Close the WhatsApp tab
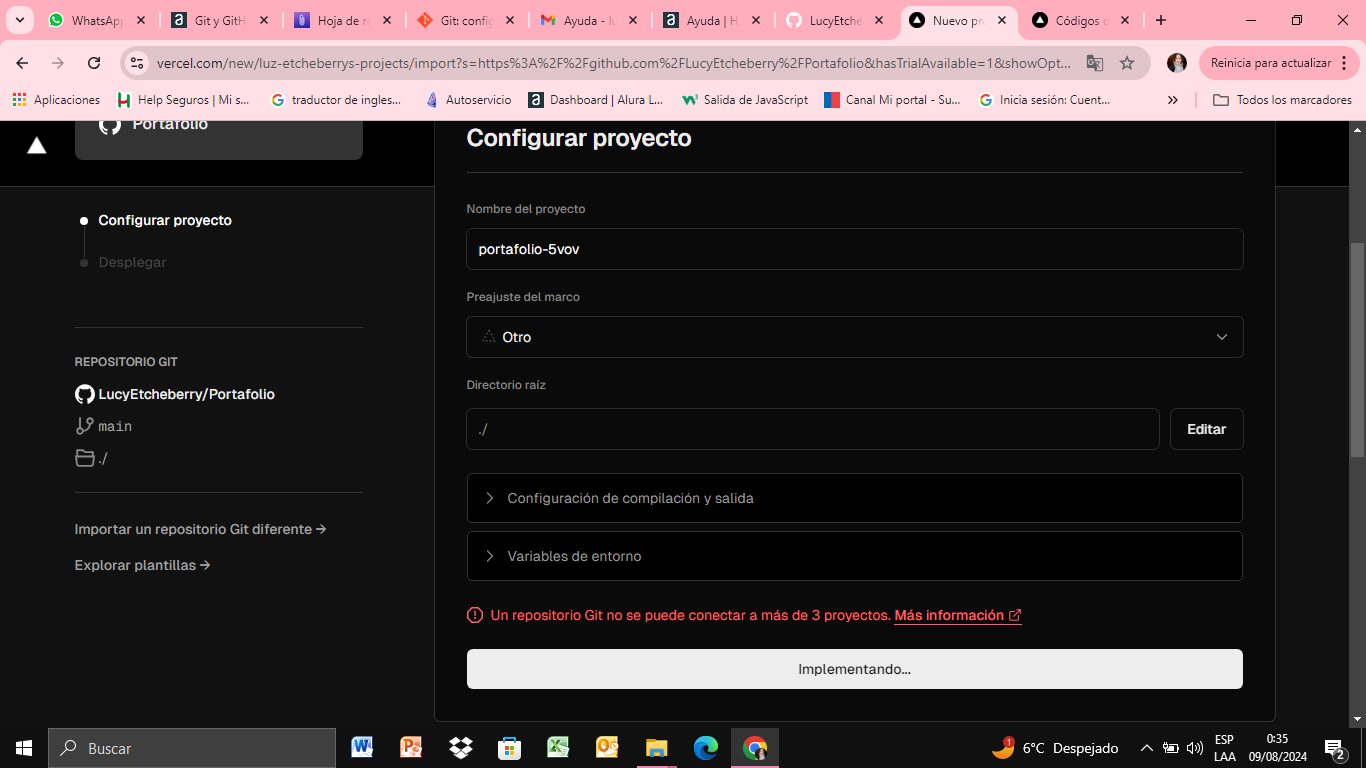 click(141, 20)
